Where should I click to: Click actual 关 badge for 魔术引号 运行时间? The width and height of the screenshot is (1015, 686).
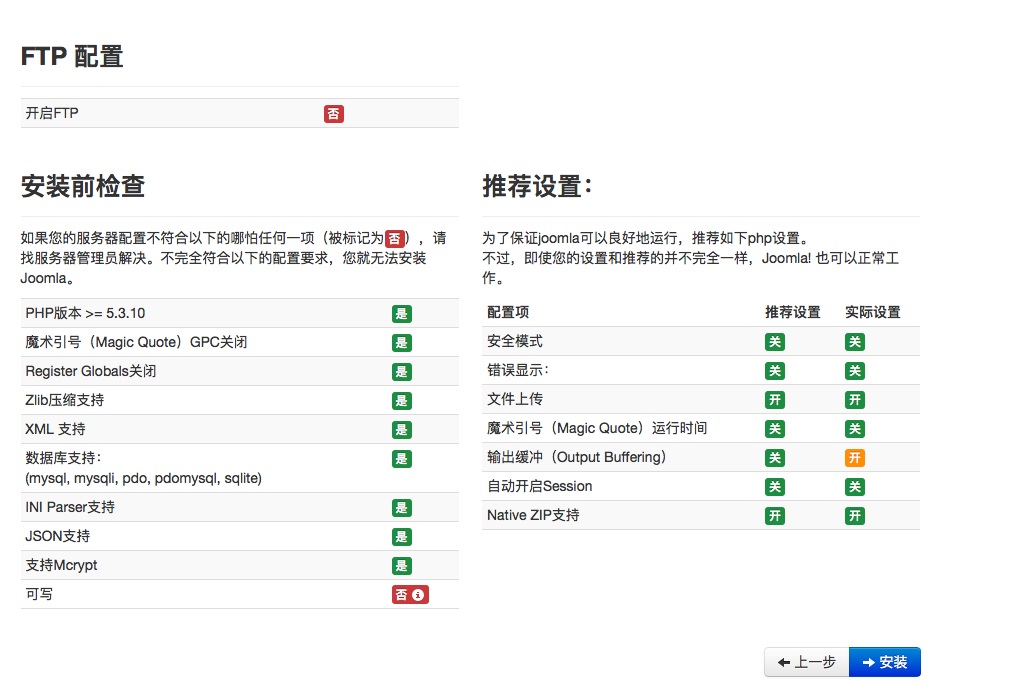[x=854, y=429]
